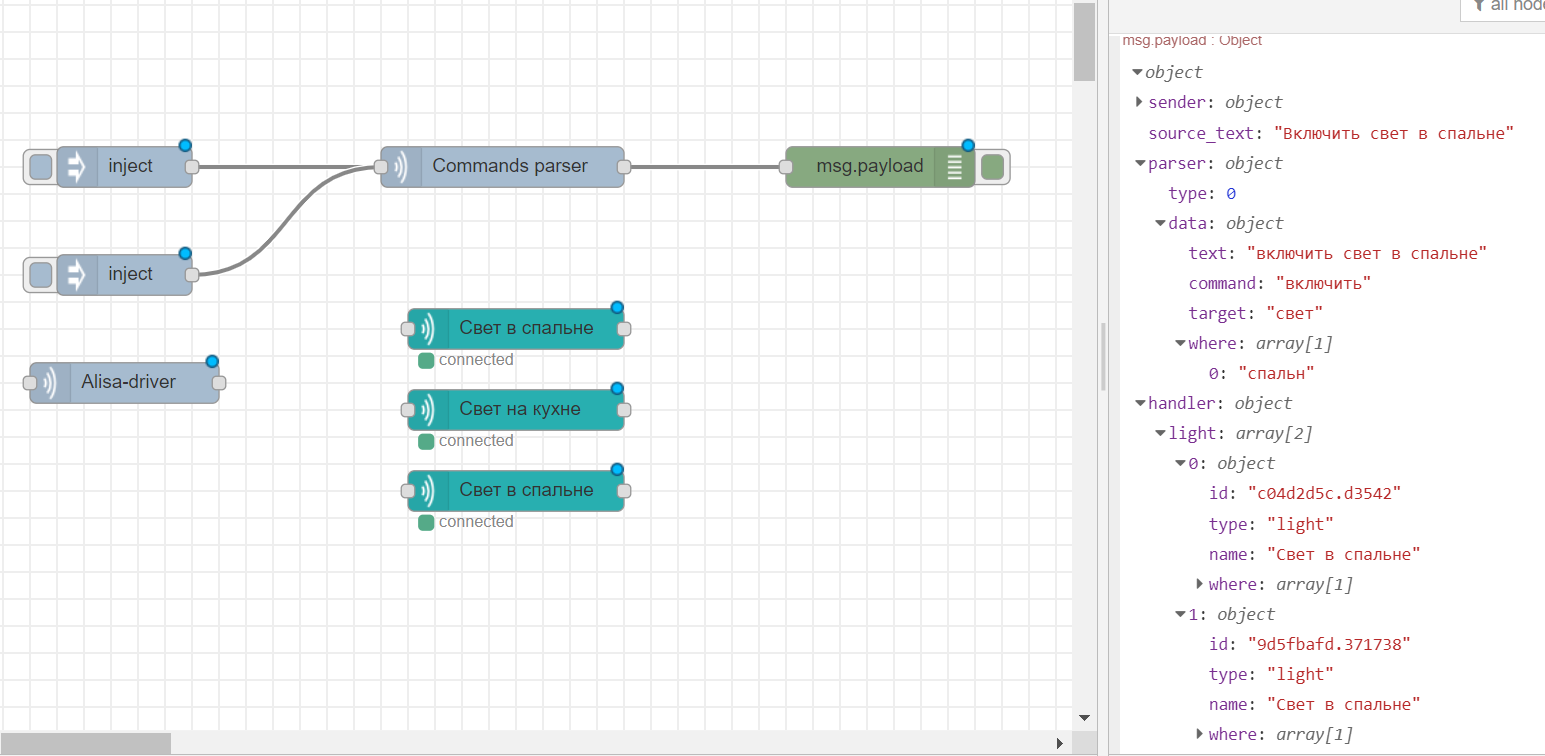The image size is (1545, 756).
Task: Collapse the handler object
Action: pyautogui.click(x=1140, y=403)
